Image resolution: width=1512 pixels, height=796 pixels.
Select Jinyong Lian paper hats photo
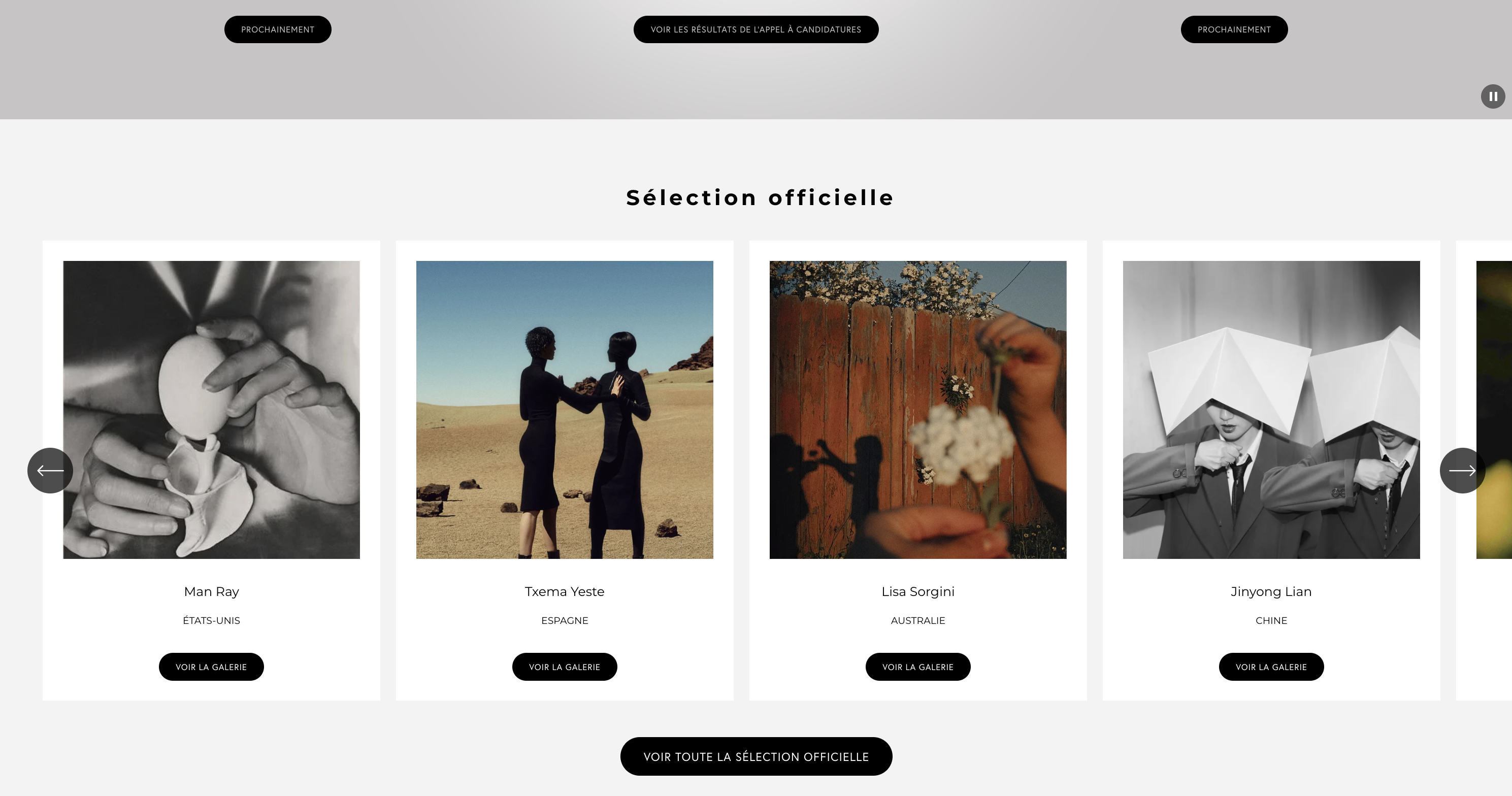[x=1271, y=410]
